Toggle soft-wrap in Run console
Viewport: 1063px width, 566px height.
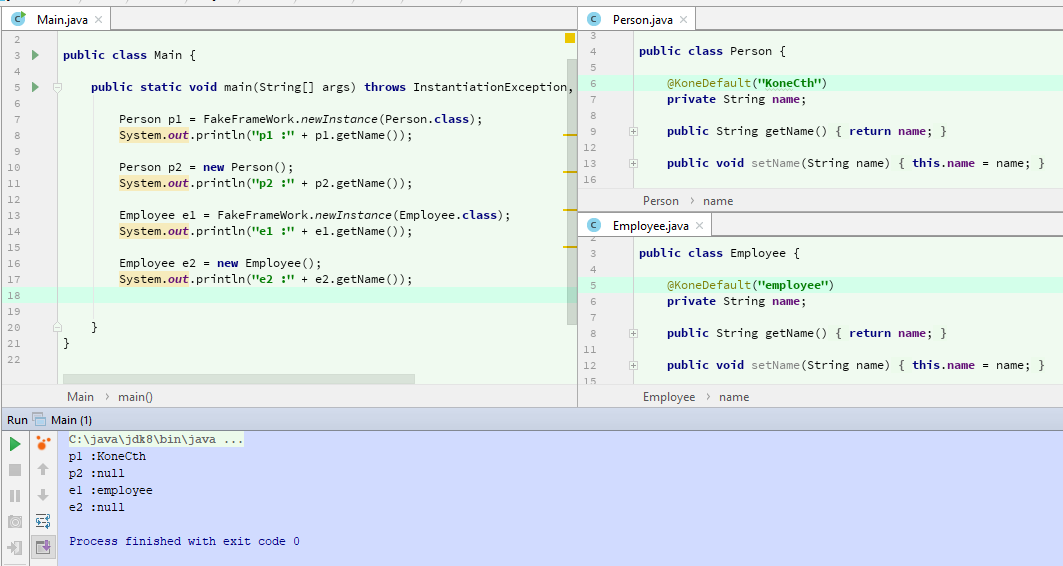point(43,521)
